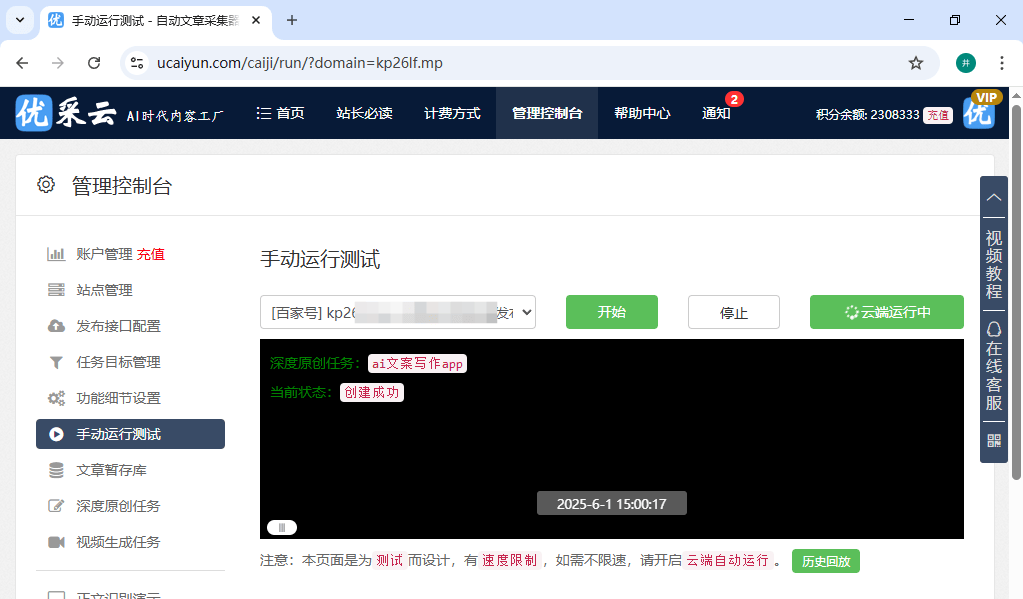Collapse the floating side panel with its chevron
1023x599 pixels.
pos(993,196)
